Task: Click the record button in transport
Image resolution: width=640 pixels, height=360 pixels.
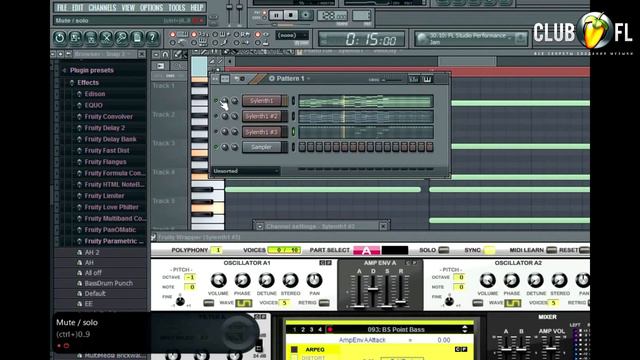Action: 305,16
